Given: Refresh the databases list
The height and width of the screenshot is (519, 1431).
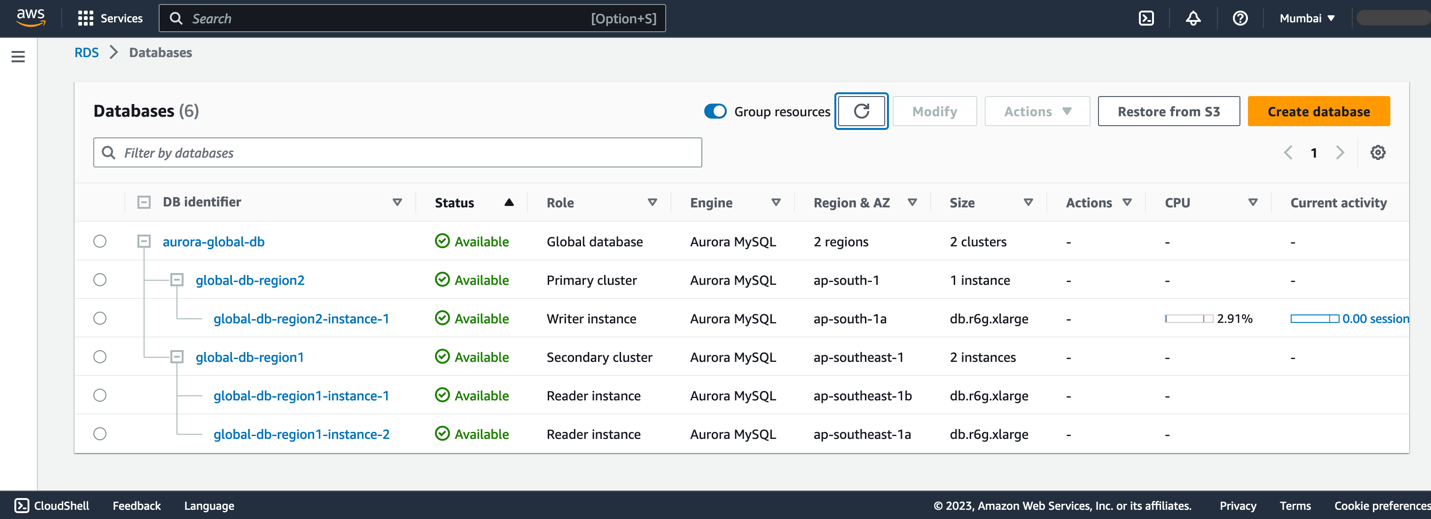Looking at the screenshot, I should pyautogui.click(x=861, y=111).
